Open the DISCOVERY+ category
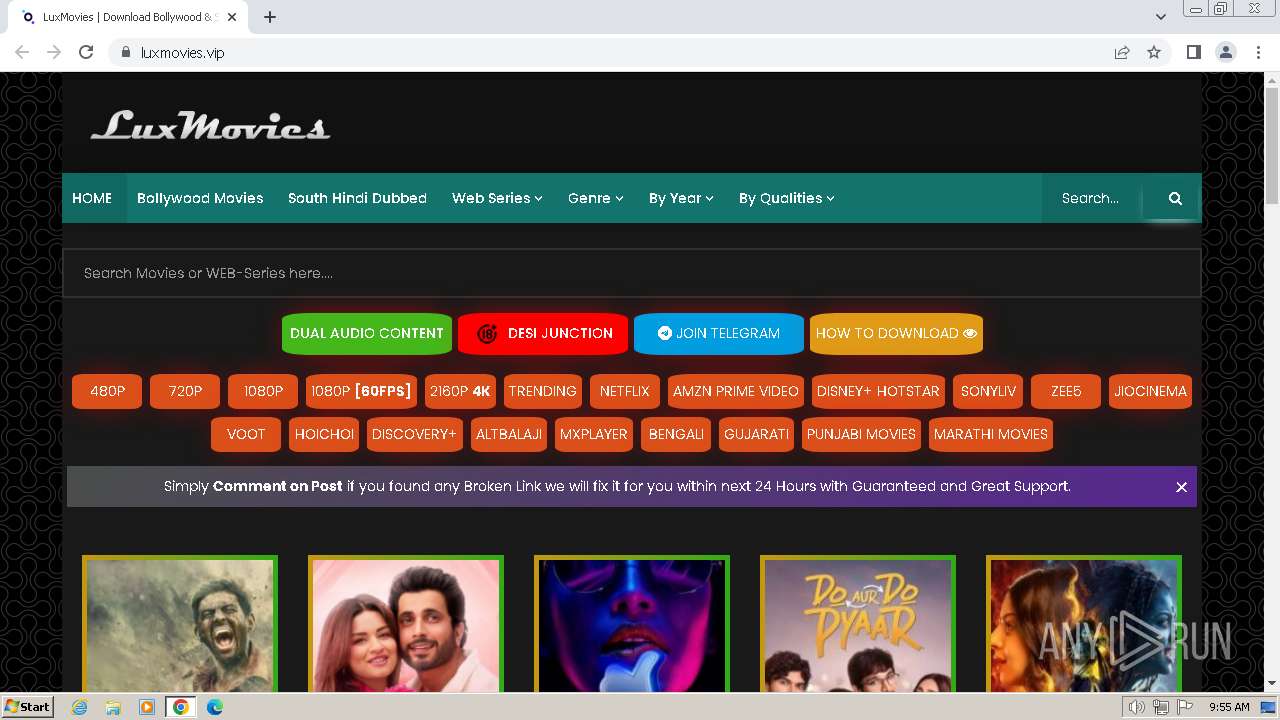The width and height of the screenshot is (1280, 720). (414, 434)
